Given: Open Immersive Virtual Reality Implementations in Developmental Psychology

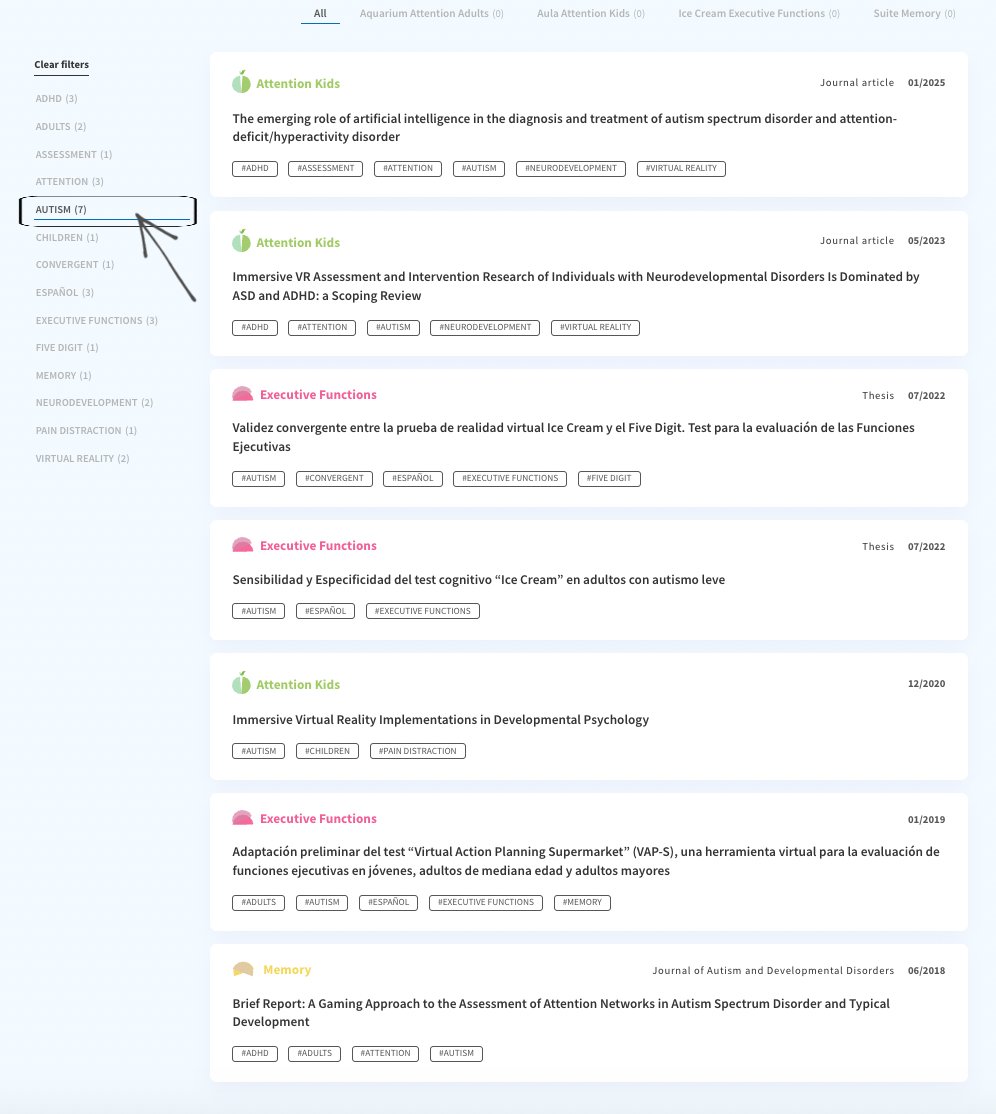Looking at the screenshot, I should coord(440,720).
